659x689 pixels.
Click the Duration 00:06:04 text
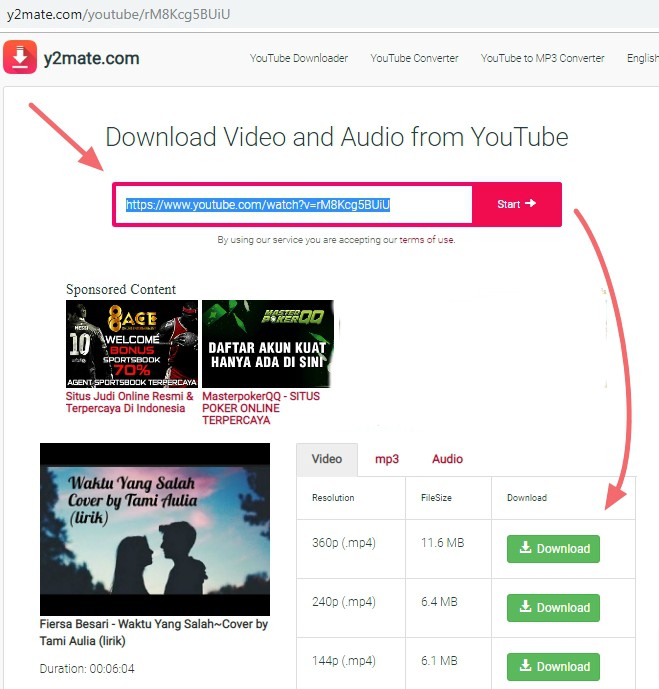tap(87, 669)
